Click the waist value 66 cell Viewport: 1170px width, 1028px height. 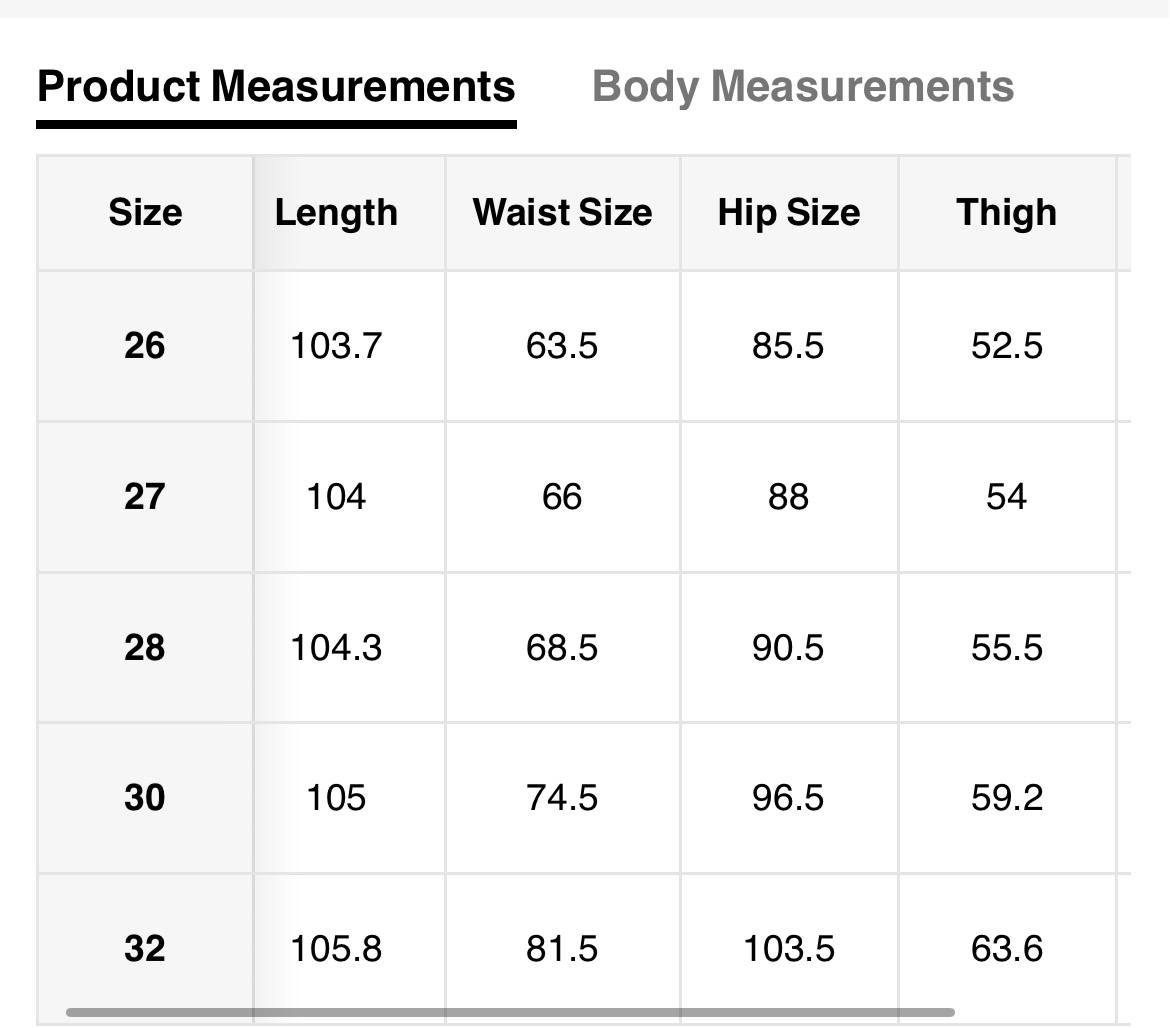click(x=562, y=497)
